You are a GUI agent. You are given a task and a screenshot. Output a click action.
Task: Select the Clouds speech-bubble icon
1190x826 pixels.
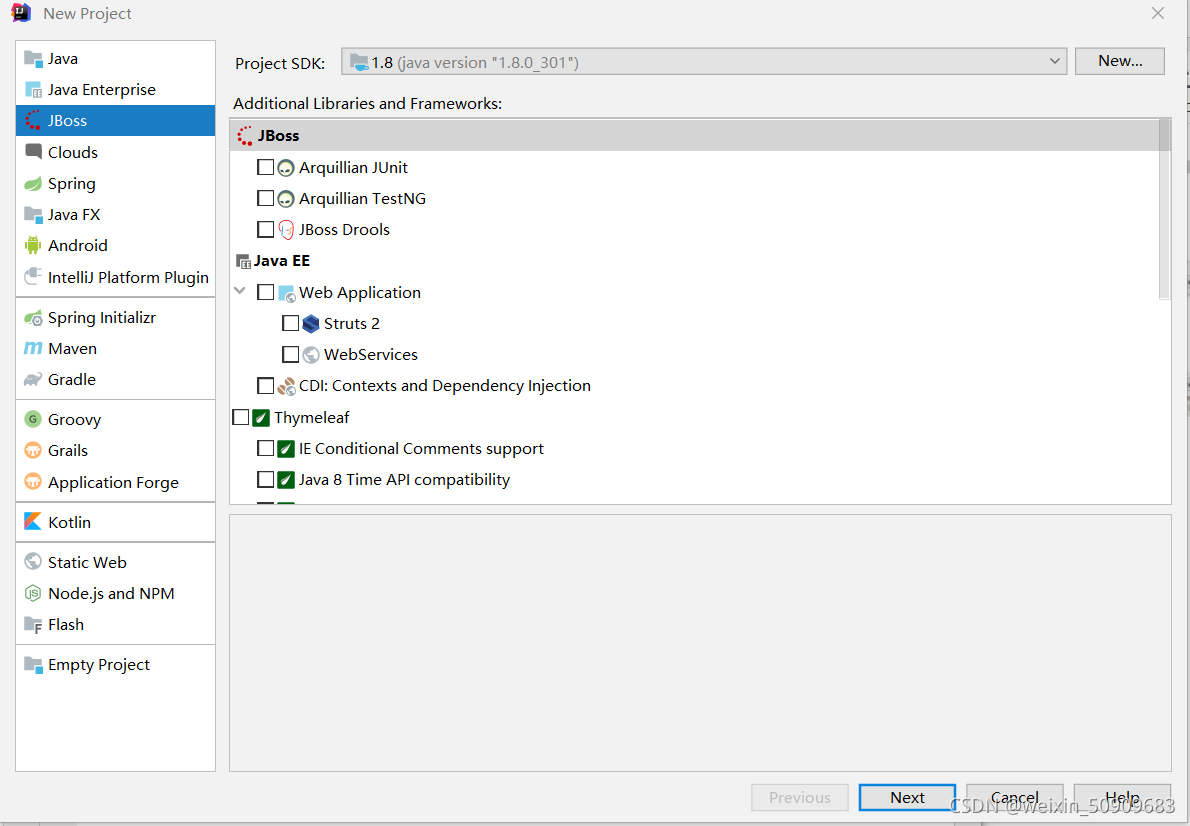tap(33, 152)
